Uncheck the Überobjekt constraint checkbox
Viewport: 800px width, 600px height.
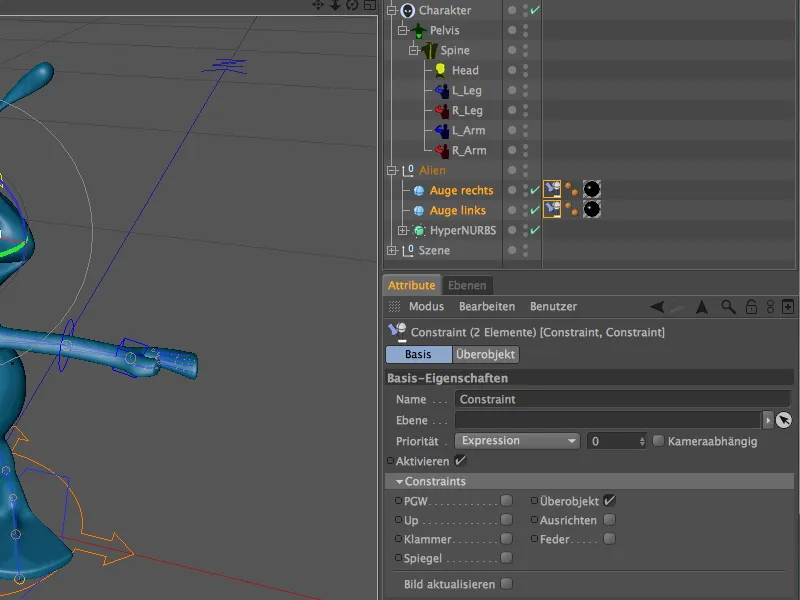click(x=610, y=501)
